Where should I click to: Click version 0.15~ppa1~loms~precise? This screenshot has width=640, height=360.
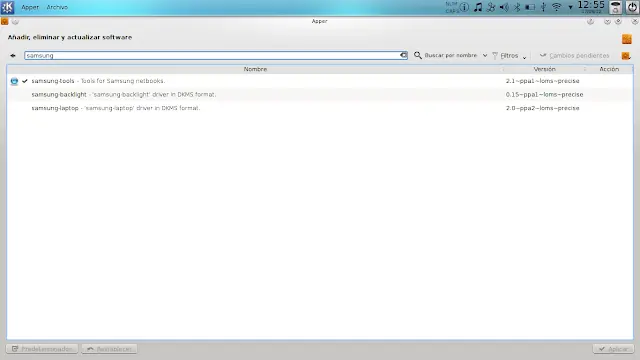tap(544, 95)
